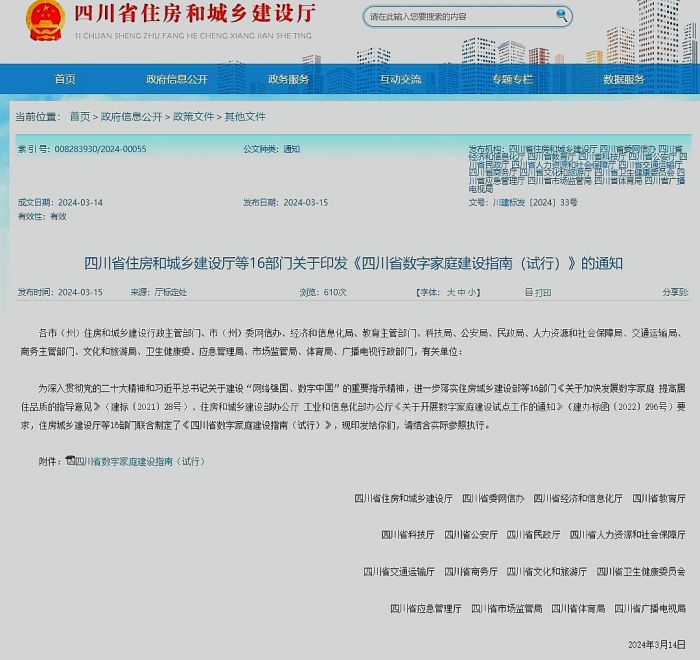Click signature 四川省卫生健康委员会

641,572
